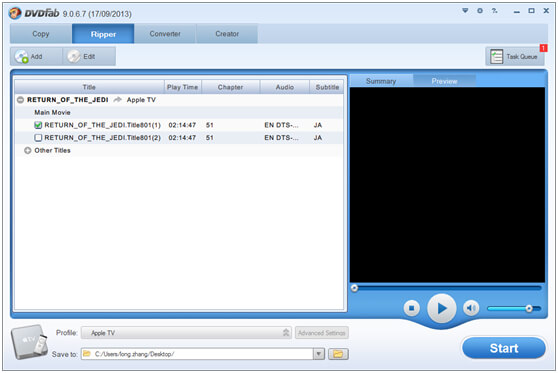Open the help question mark icon
This screenshot has width=558, height=373.
click(x=495, y=11)
